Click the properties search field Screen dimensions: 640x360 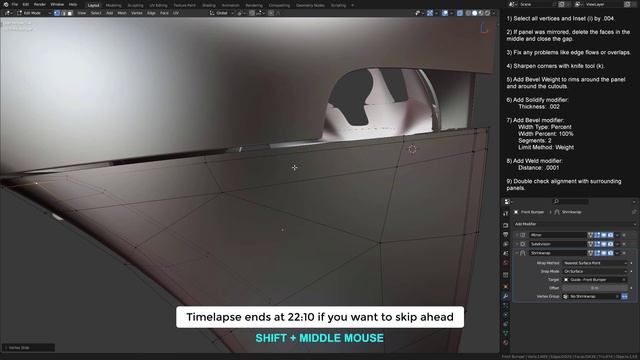pyautogui.click(x=571, y=201)
